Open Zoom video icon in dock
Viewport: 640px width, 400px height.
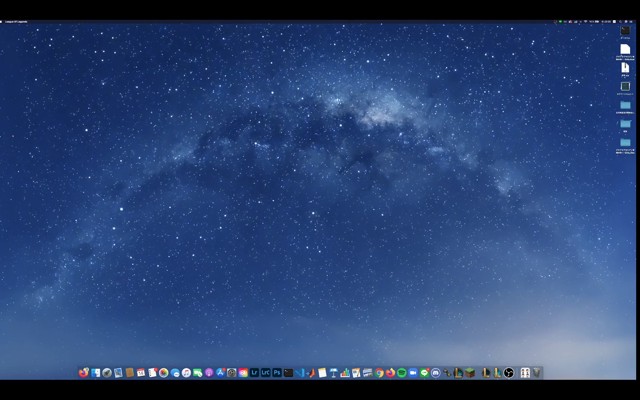pos(413,373)
